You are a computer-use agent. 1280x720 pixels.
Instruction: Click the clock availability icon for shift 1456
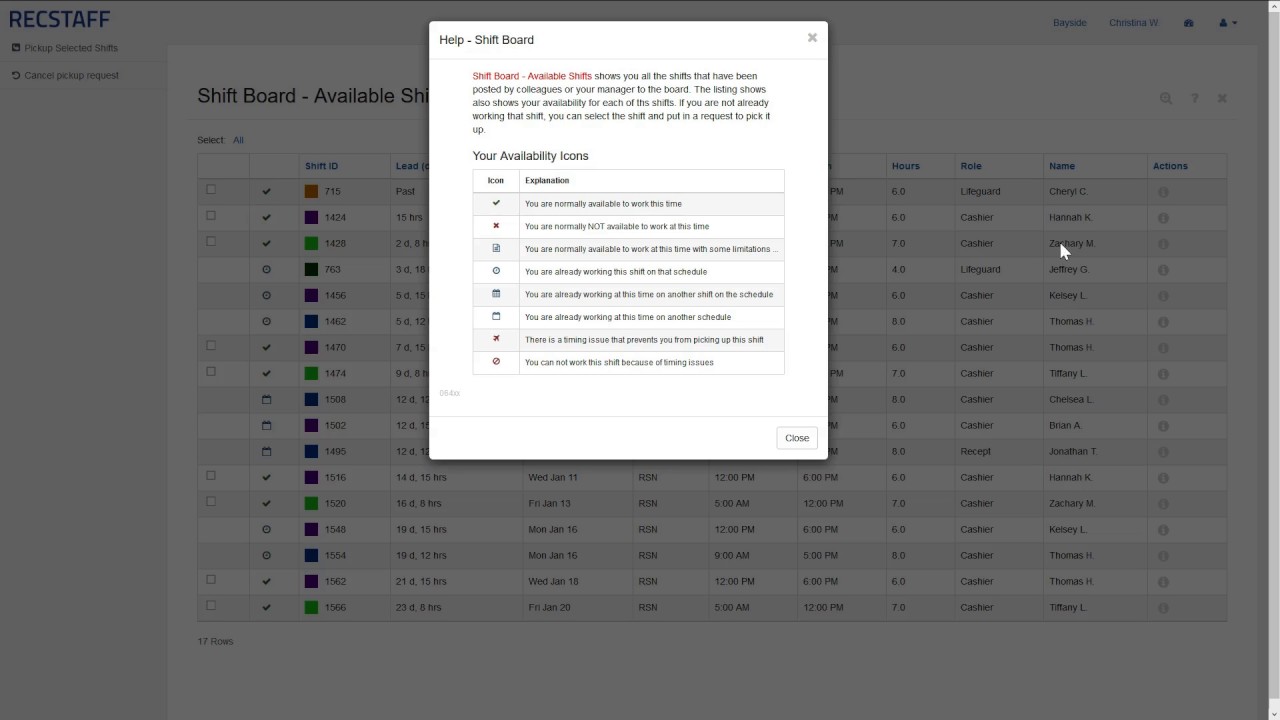tap(267, 296)
